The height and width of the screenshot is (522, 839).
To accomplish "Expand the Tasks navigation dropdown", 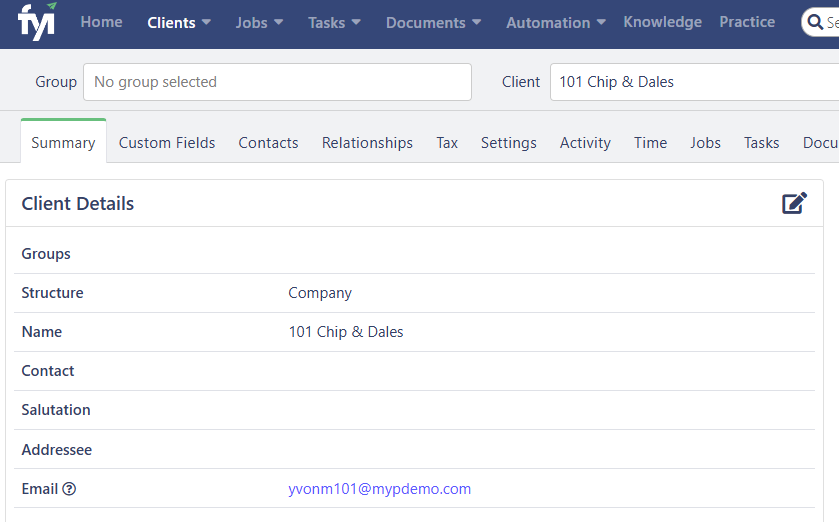I will (334, 22).
